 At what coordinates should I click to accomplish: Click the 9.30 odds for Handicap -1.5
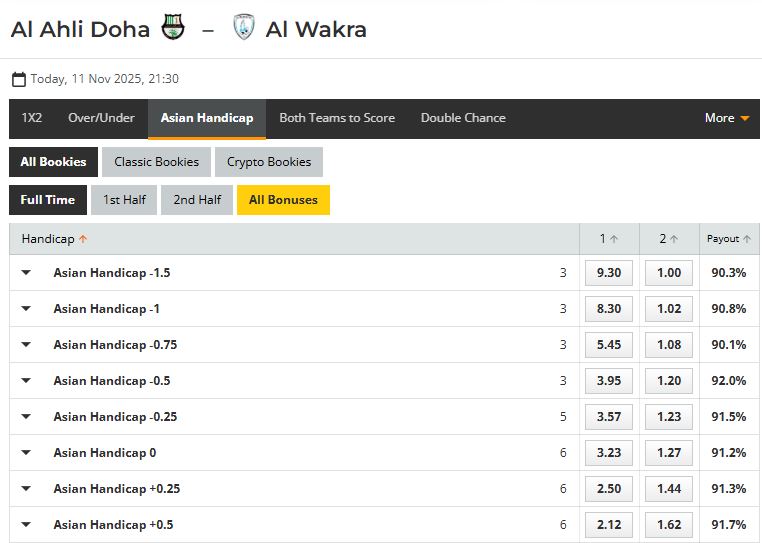click(x=609, y=273)
